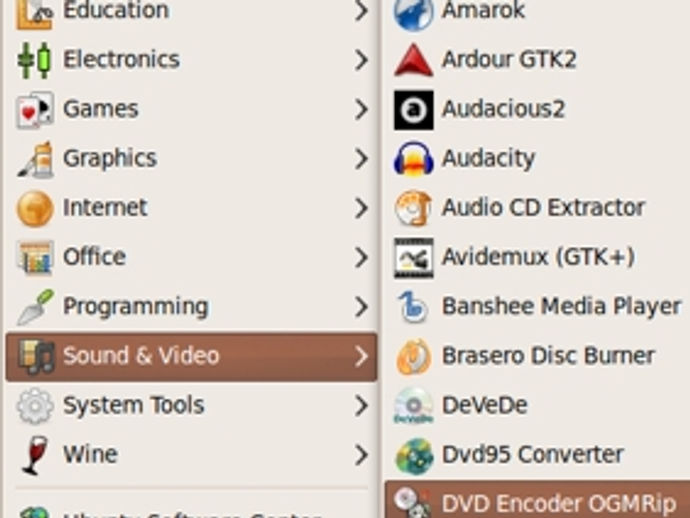Click the Banshee Media Player icon
690x518 pixels.
tap(413, 307)
